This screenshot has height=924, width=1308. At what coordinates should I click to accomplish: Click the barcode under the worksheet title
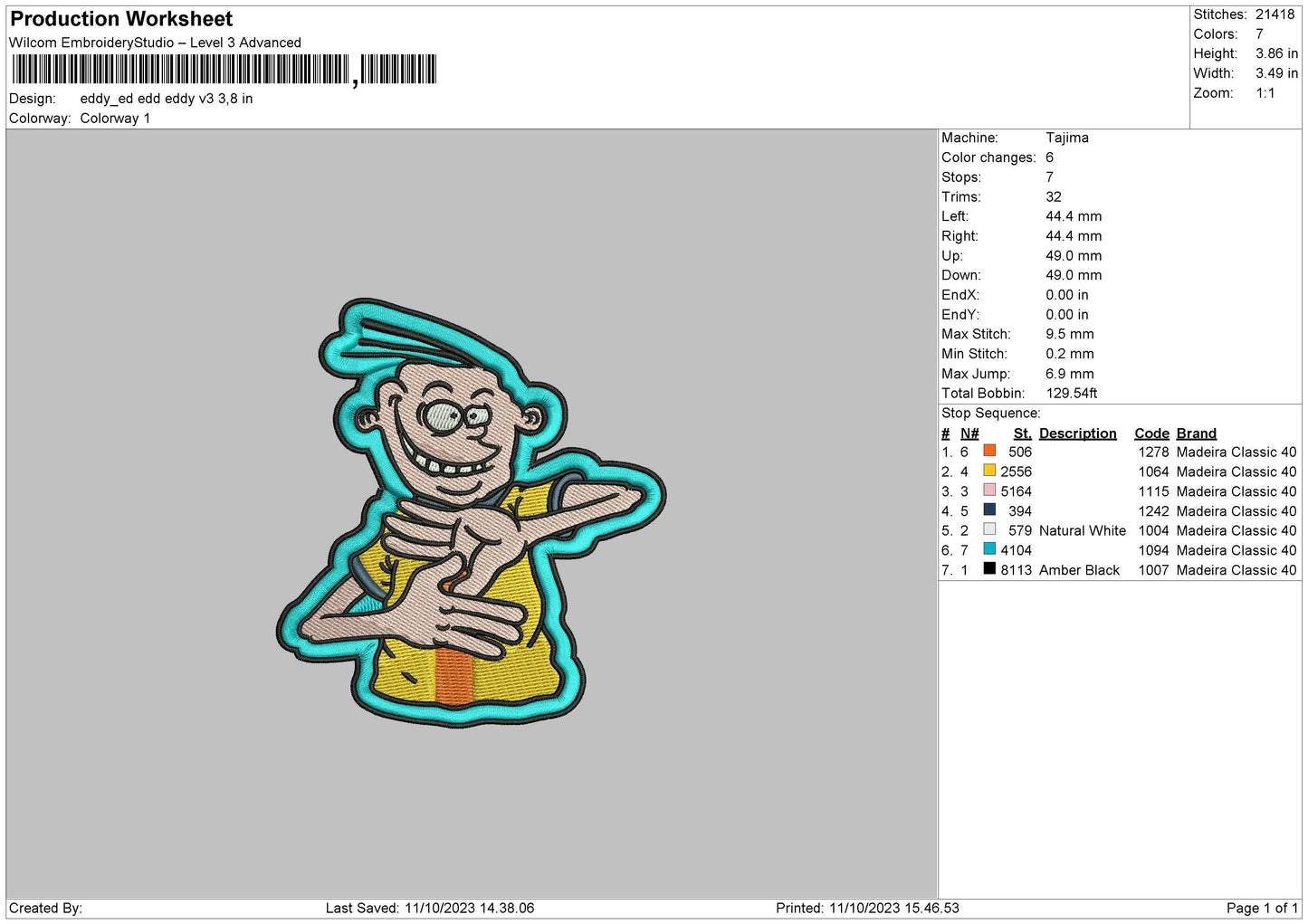(x=224, y=70)
